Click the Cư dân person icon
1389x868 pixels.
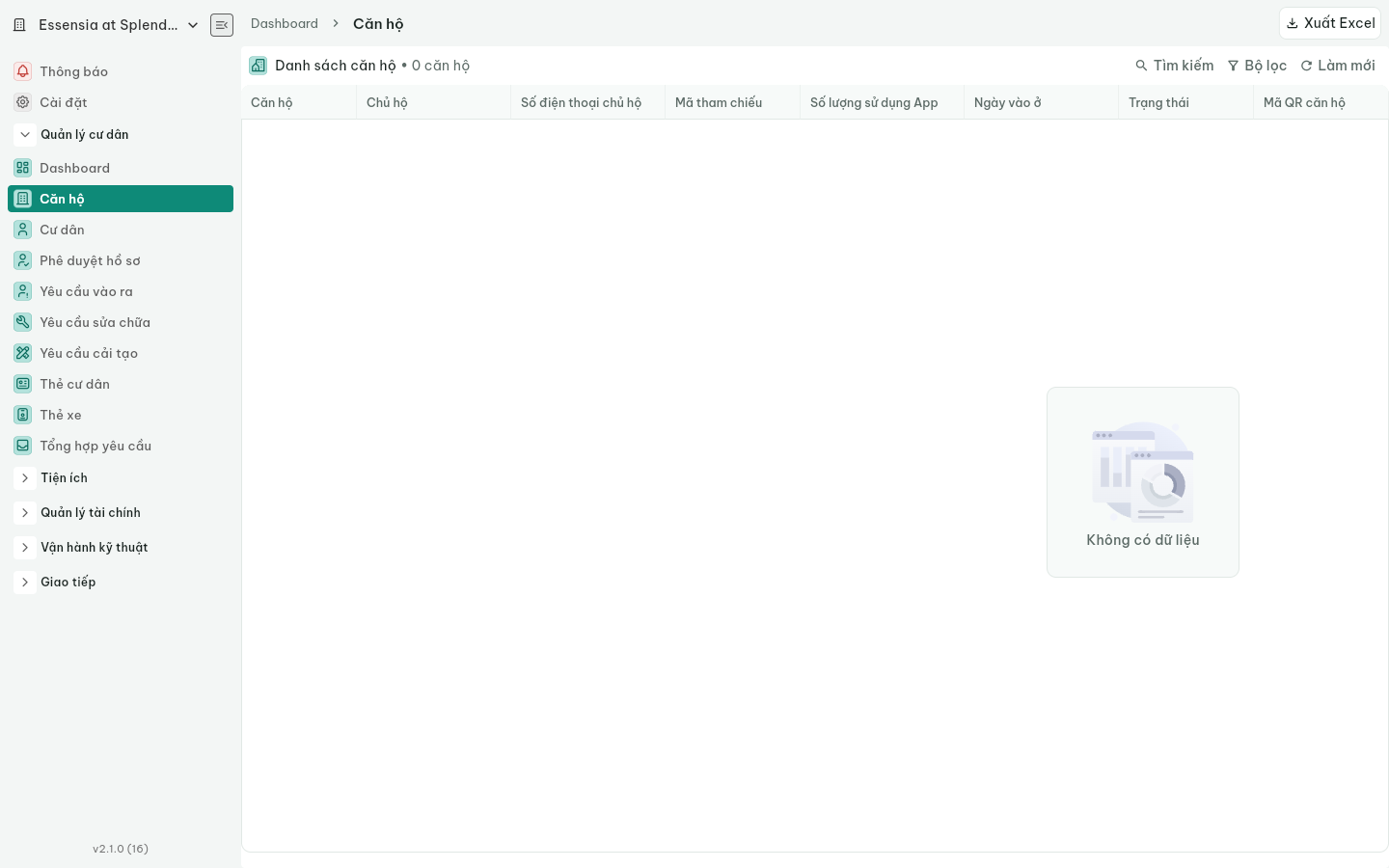(23, 230)
